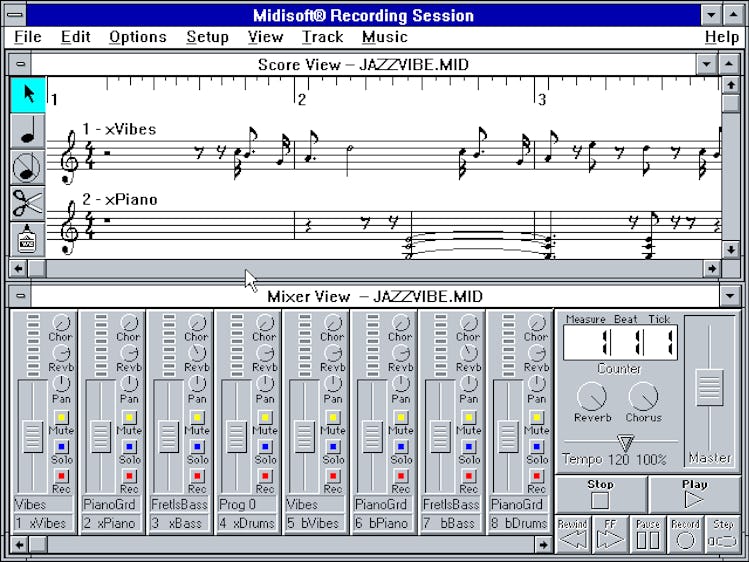
Task: Mute track 4 xDrums
Action: [x=265, y=417]
